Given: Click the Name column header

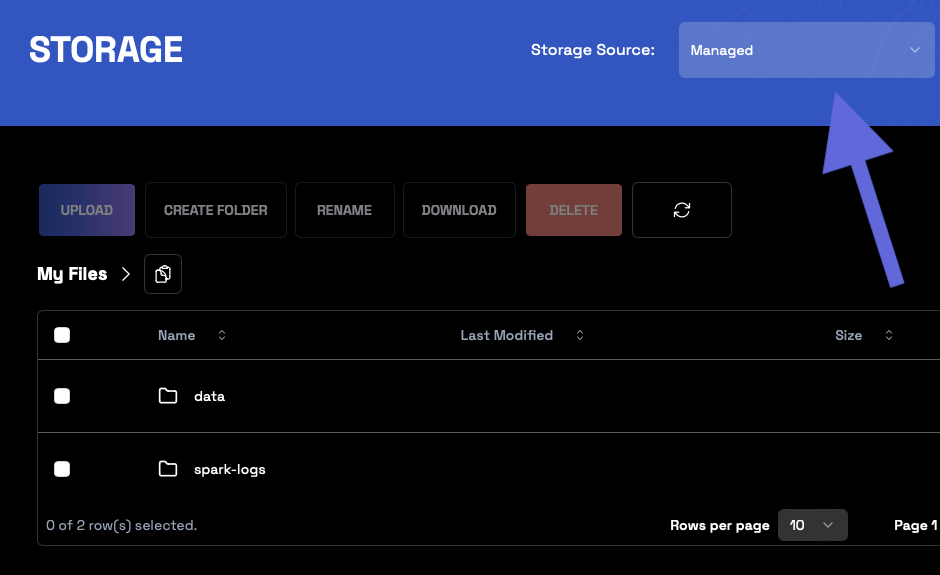Looking at the screenshot, I should (176, 335).
